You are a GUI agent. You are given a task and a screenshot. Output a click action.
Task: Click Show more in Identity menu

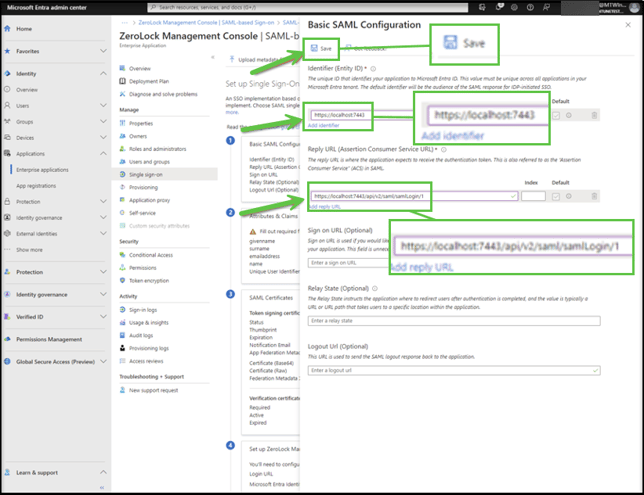click(x=29, y=250)
